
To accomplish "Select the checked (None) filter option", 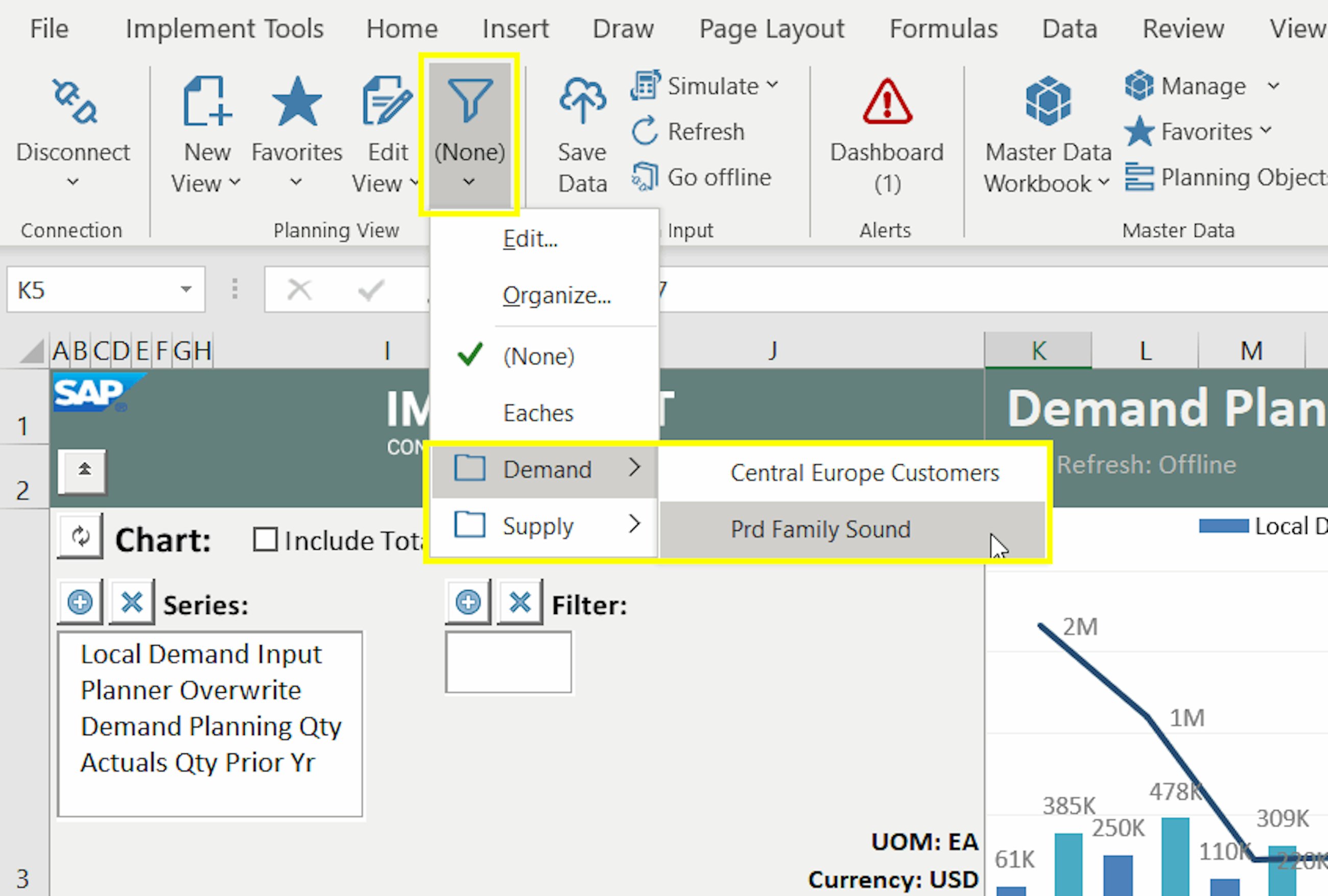I will pos(538,357).
